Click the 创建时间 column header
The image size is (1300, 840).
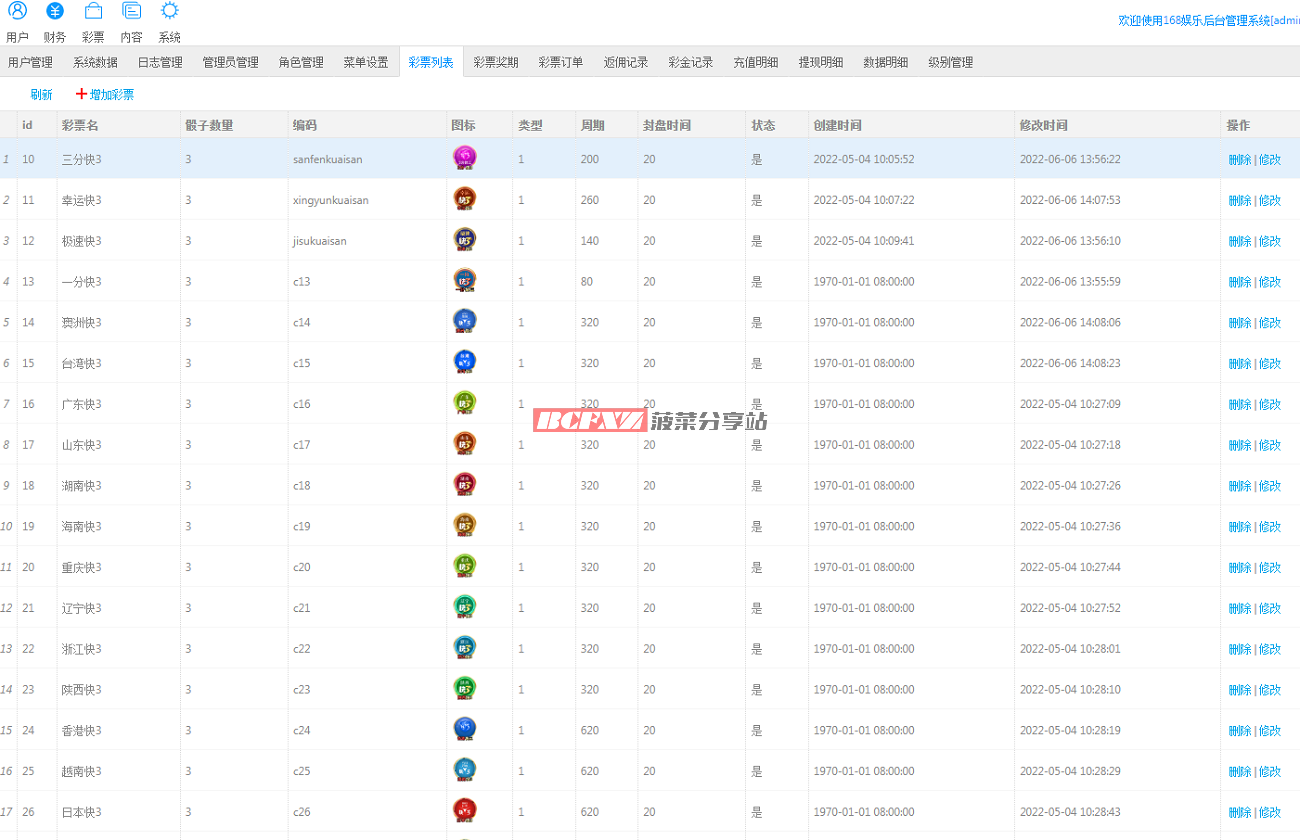(x=838, y=125)
